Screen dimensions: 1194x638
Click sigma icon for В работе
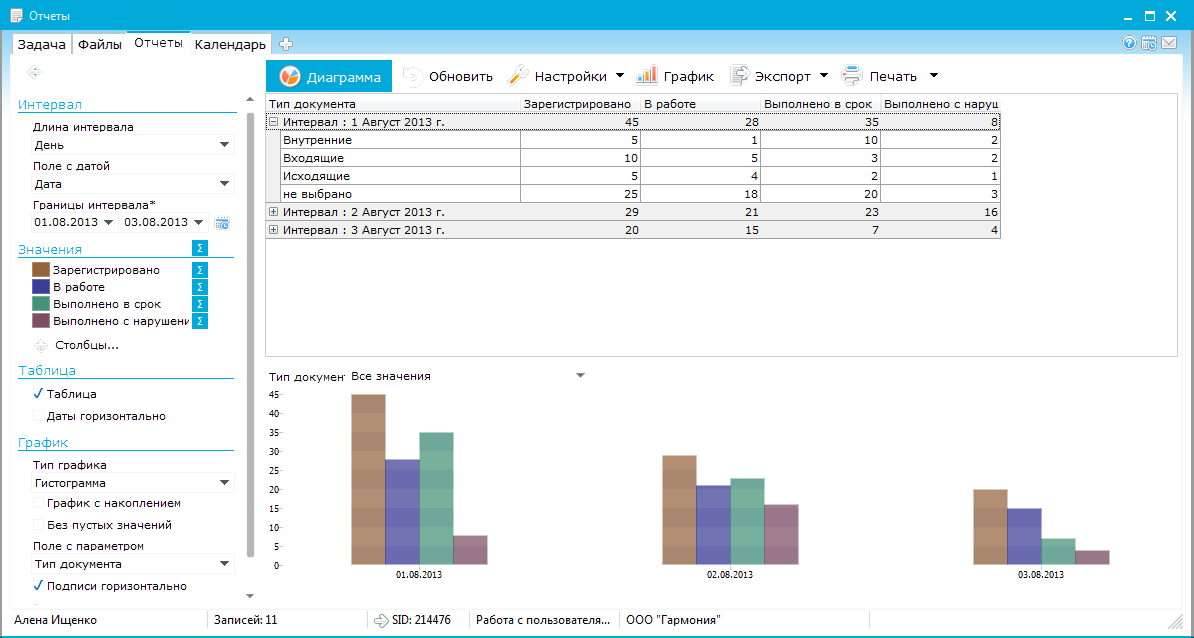tap(200, 287)
